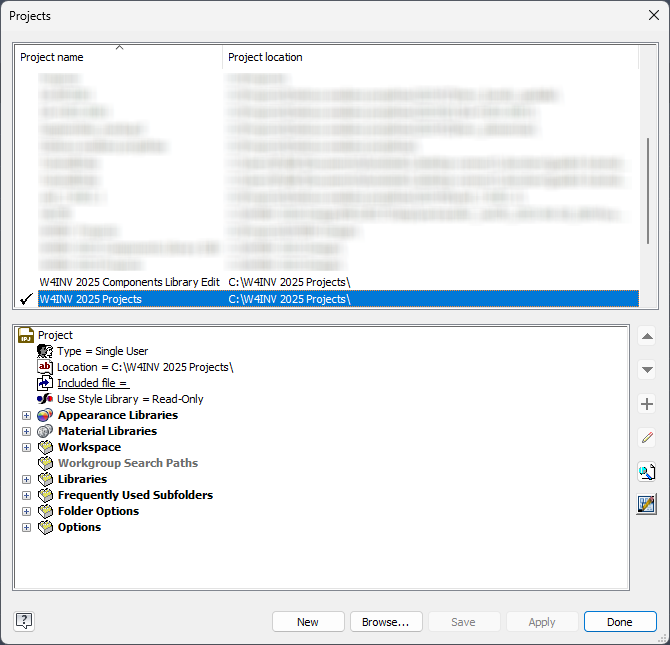
Task: Open the help question mark button
Action: tap(24, 621)
